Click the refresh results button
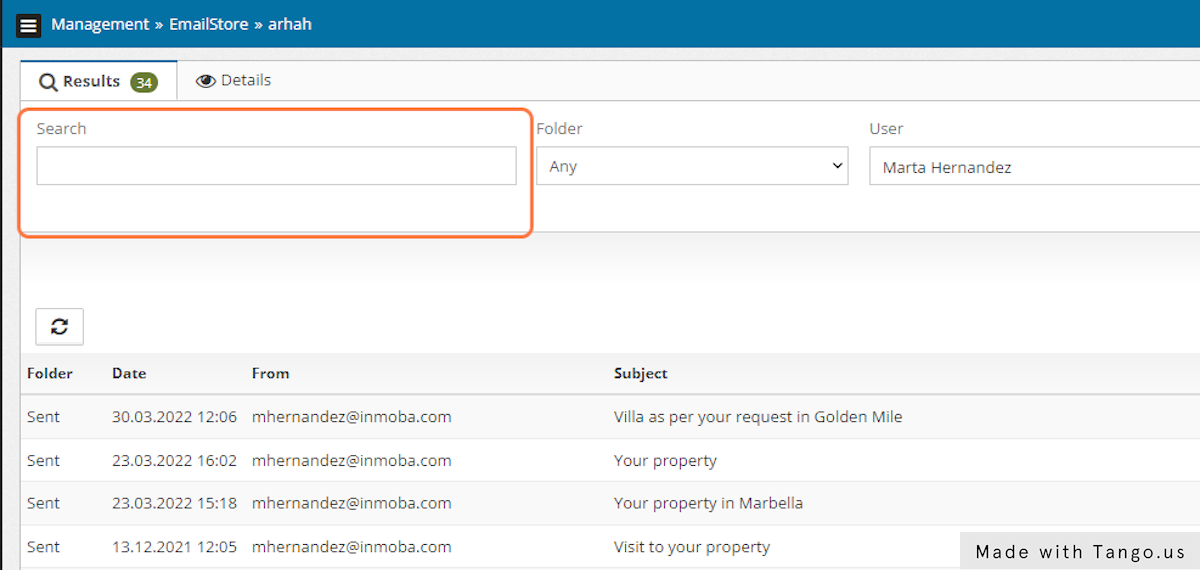 click(x=60, y=327)
